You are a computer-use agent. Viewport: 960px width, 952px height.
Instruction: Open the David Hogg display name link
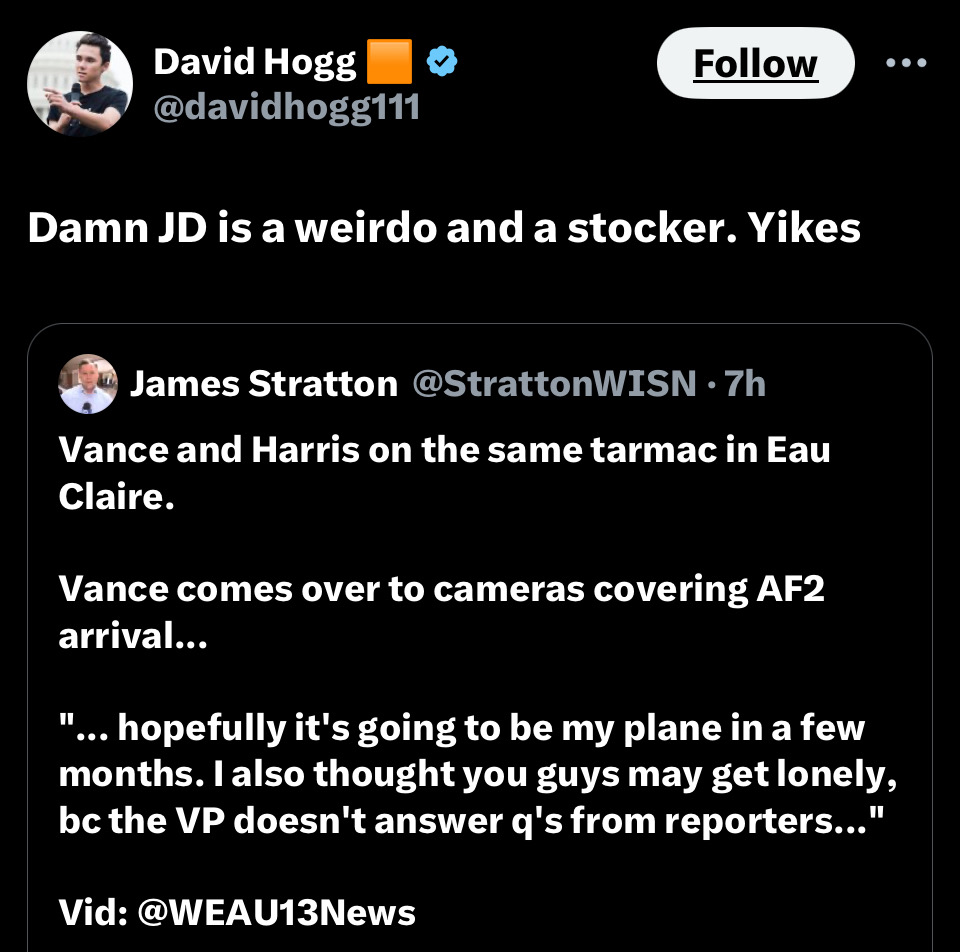pyautogui.click(x=255, y=62)
